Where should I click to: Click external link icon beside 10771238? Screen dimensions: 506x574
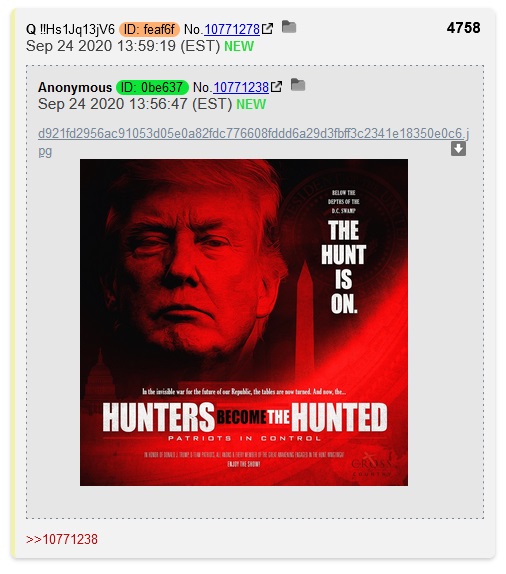277,87
